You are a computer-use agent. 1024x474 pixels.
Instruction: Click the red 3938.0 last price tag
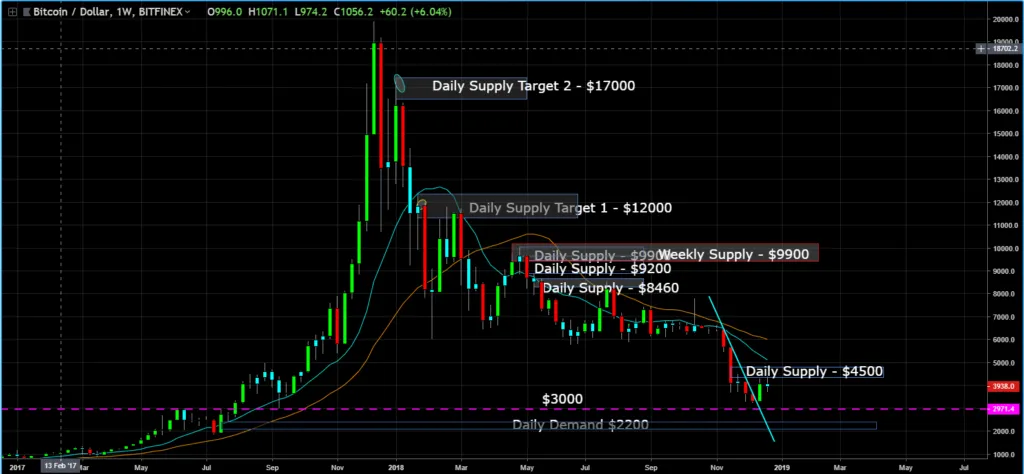click(1004, 387)
